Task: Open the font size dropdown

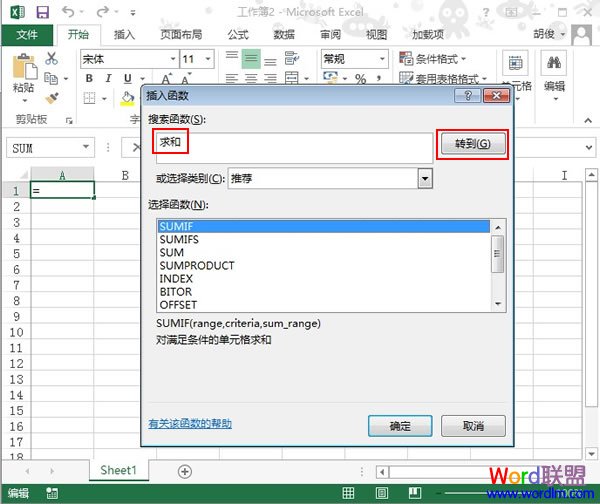Action: [x=208, y=59]
